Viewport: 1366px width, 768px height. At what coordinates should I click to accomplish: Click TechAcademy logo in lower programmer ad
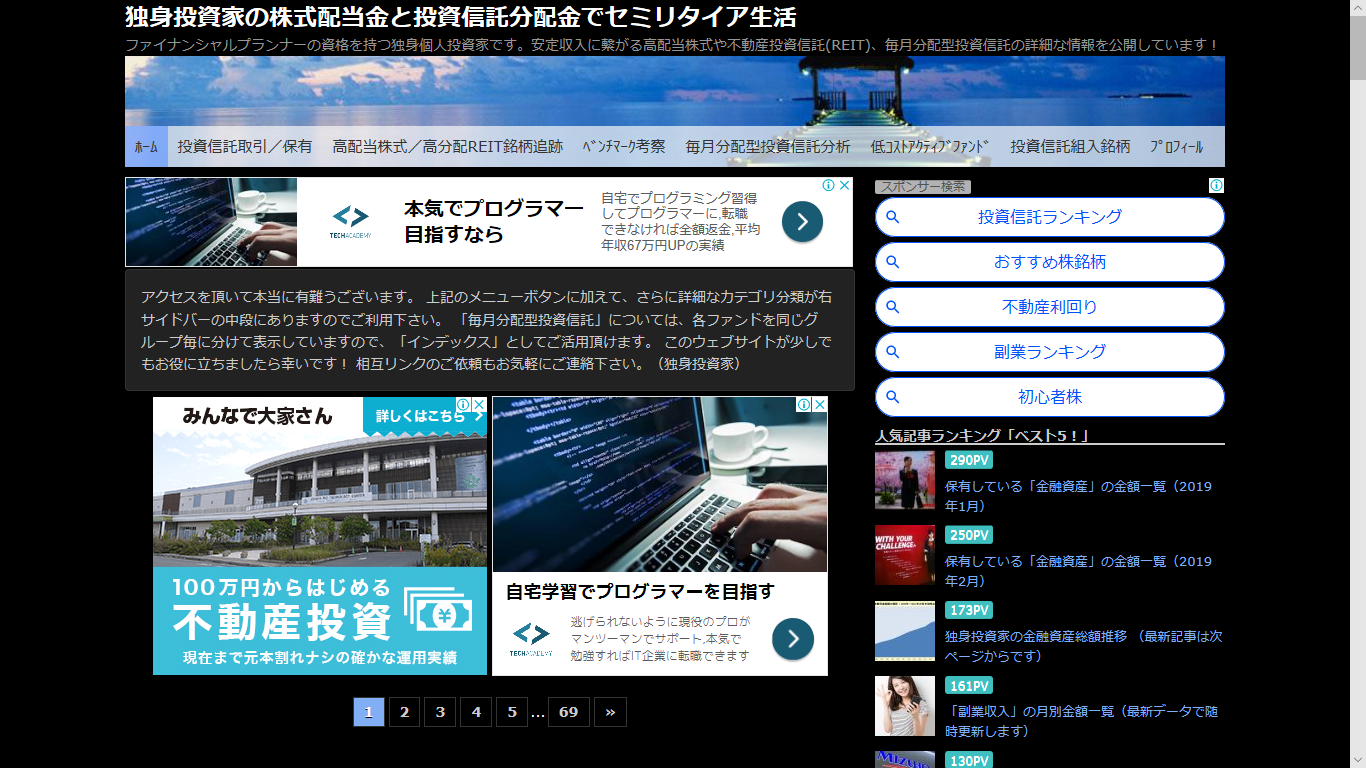coord(531,639)
